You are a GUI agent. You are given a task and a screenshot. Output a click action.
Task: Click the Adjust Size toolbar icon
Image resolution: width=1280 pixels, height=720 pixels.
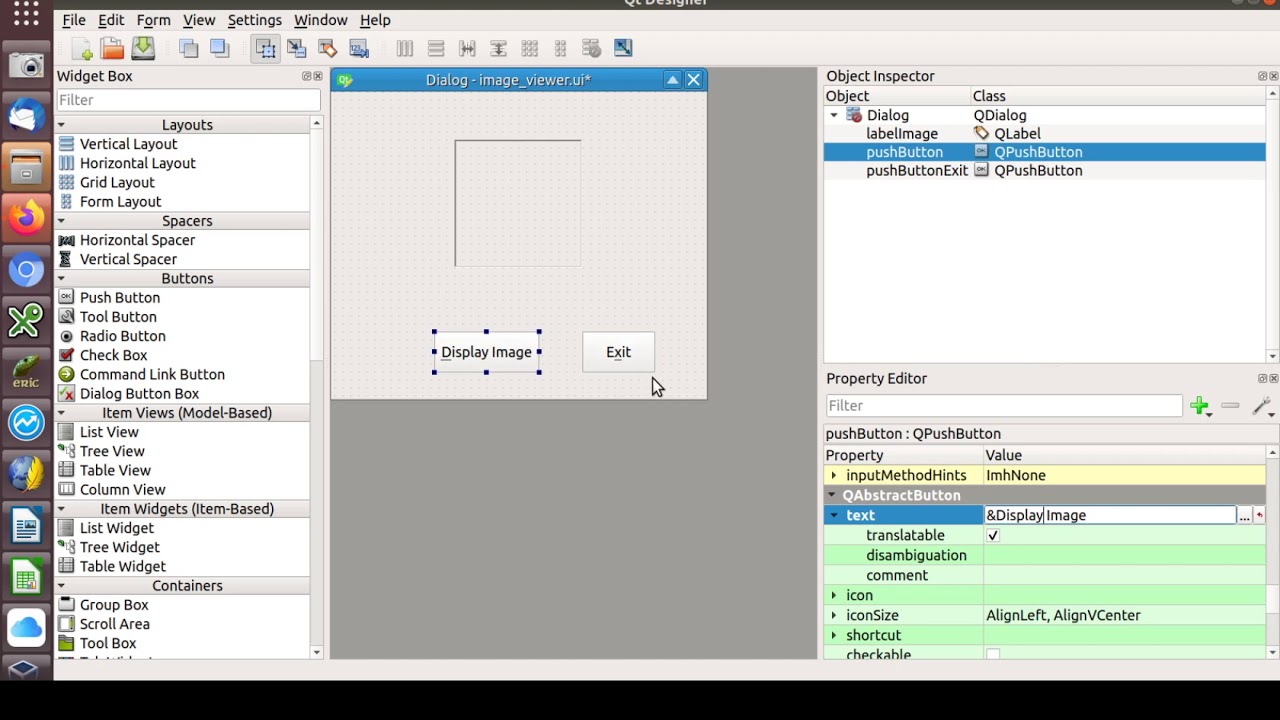tap(623, 48)
